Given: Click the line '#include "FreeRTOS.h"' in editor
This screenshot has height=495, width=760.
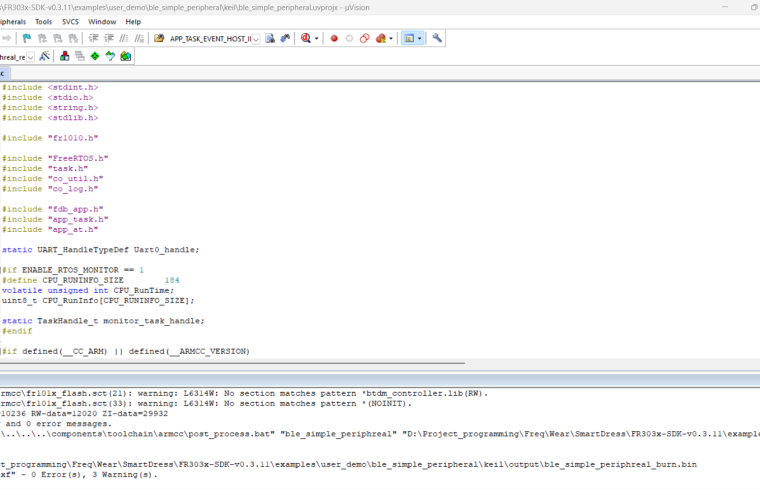Looking at the screenshot, I should point(55,158).
